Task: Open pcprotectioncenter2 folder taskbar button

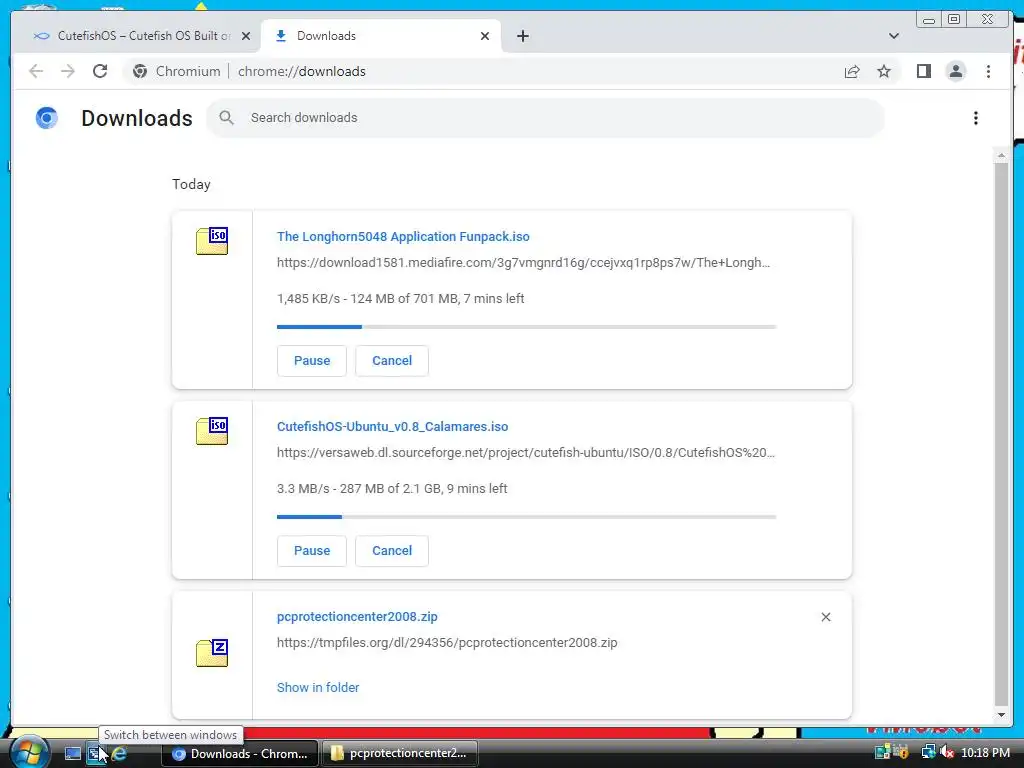Action: click(400, 754)
